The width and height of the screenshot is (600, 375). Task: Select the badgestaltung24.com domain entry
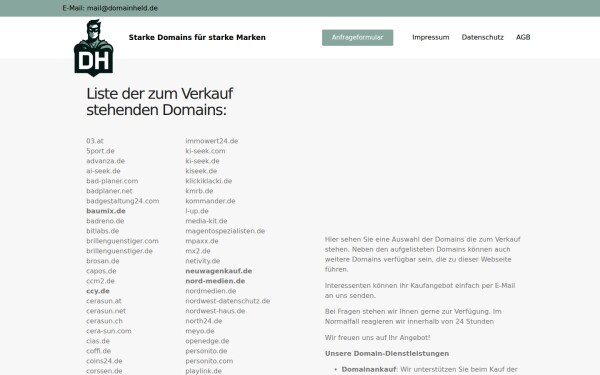(x=122, y=201)
